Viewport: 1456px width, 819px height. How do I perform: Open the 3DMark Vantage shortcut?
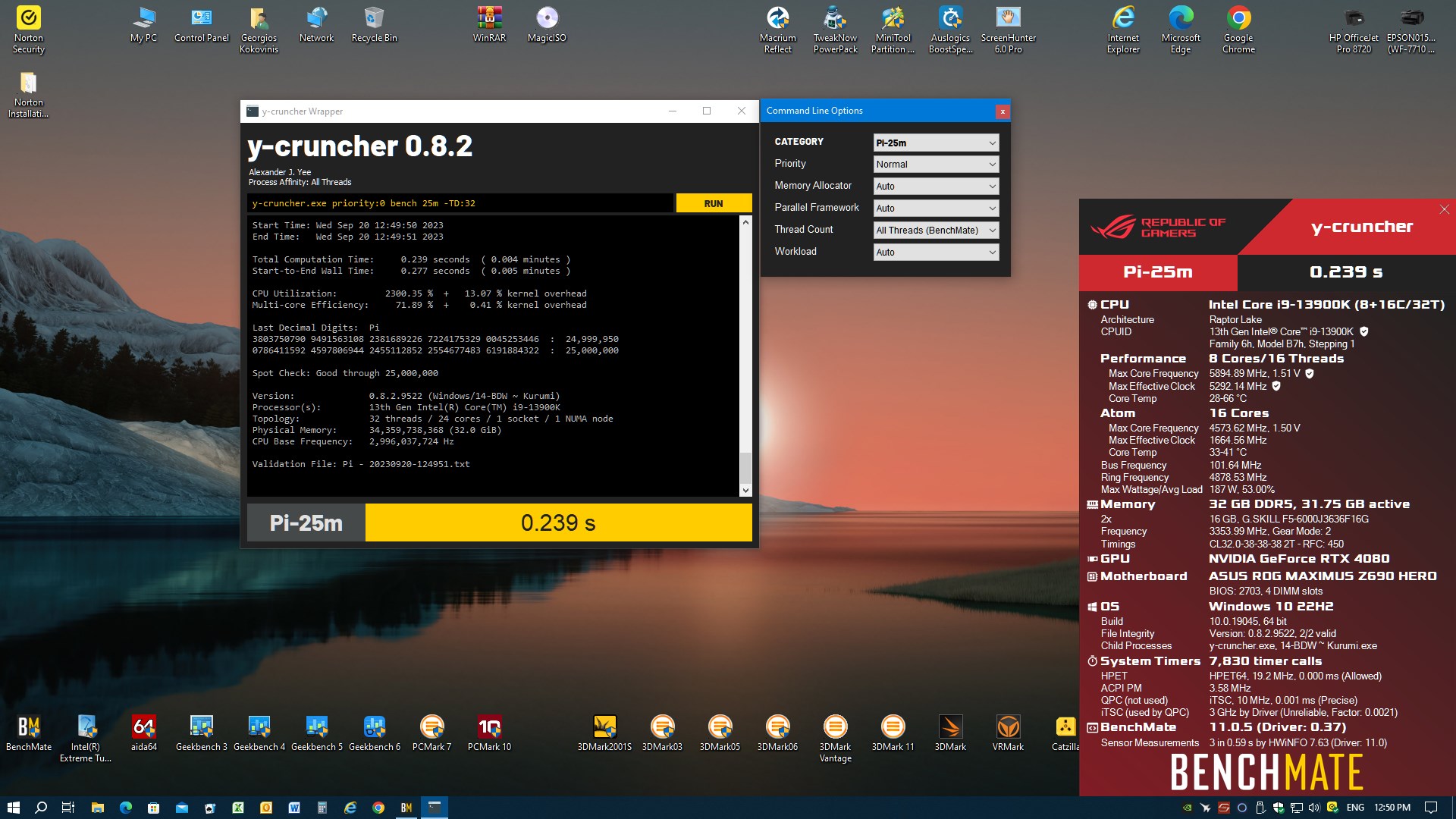point(835,739)
